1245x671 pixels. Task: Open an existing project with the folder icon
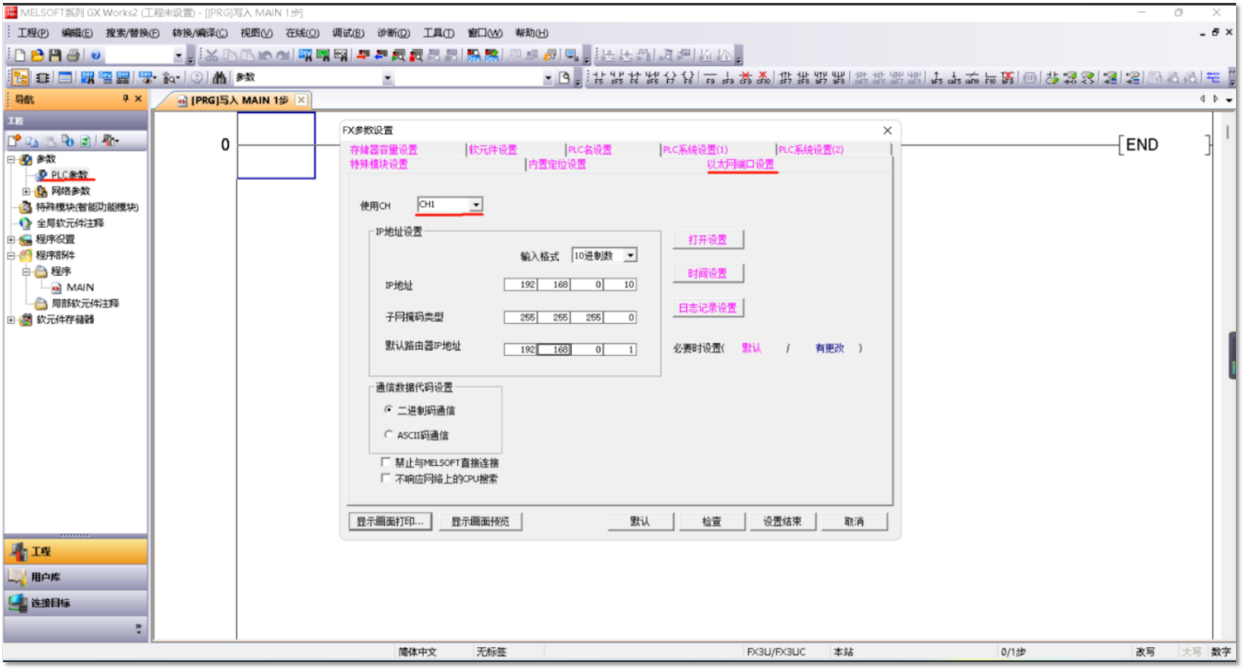37,56
